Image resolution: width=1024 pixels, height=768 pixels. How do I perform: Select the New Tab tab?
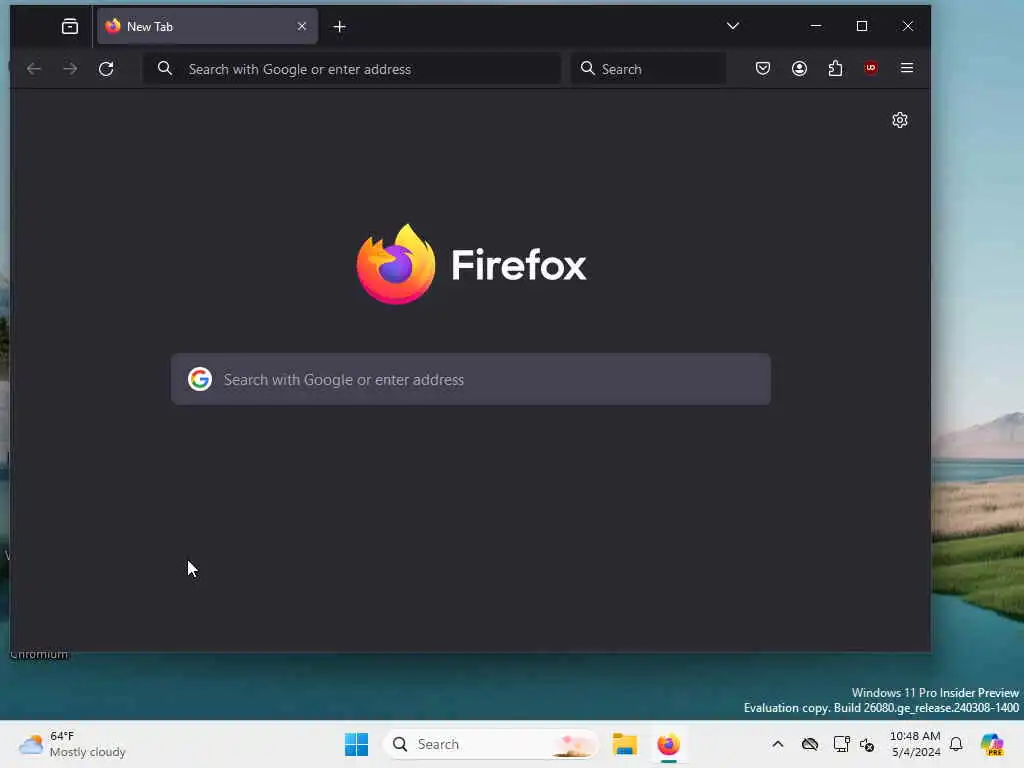(207, 27)
